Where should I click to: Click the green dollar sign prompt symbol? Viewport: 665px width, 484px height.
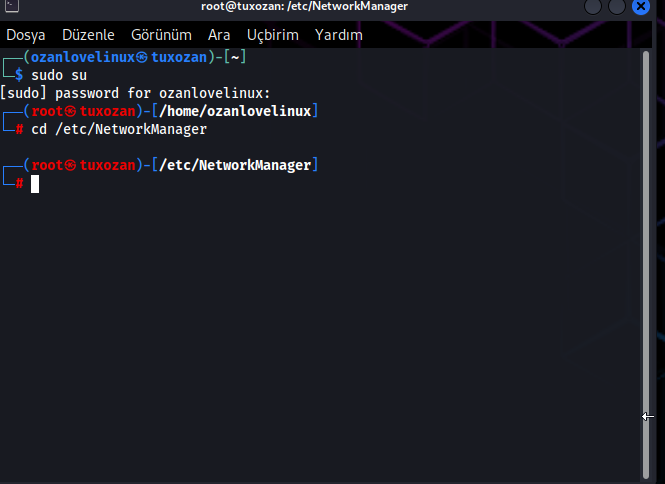point(18,75)
